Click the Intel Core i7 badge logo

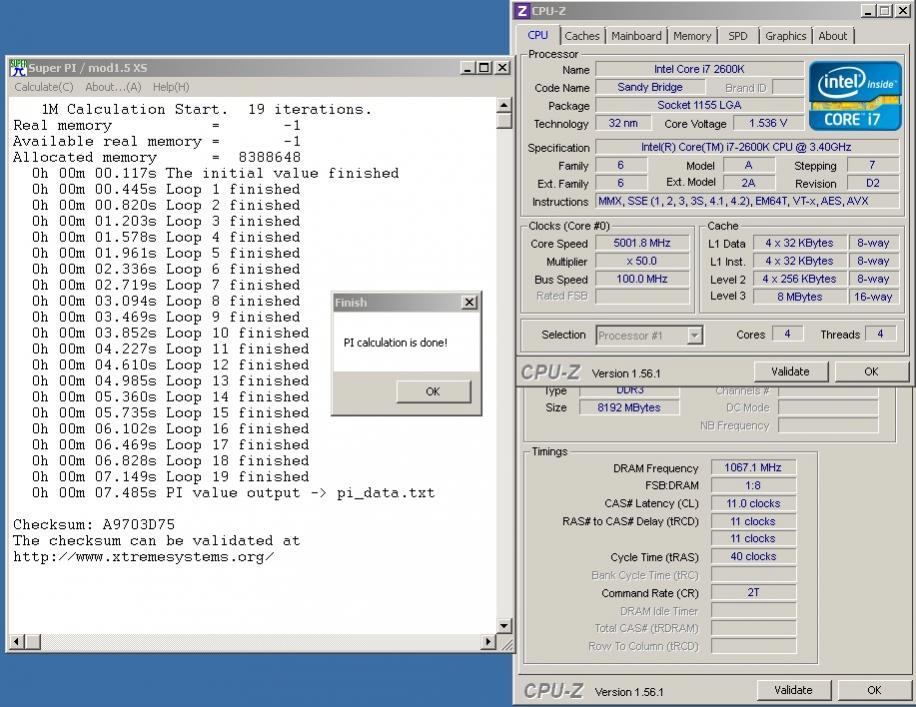855,96
